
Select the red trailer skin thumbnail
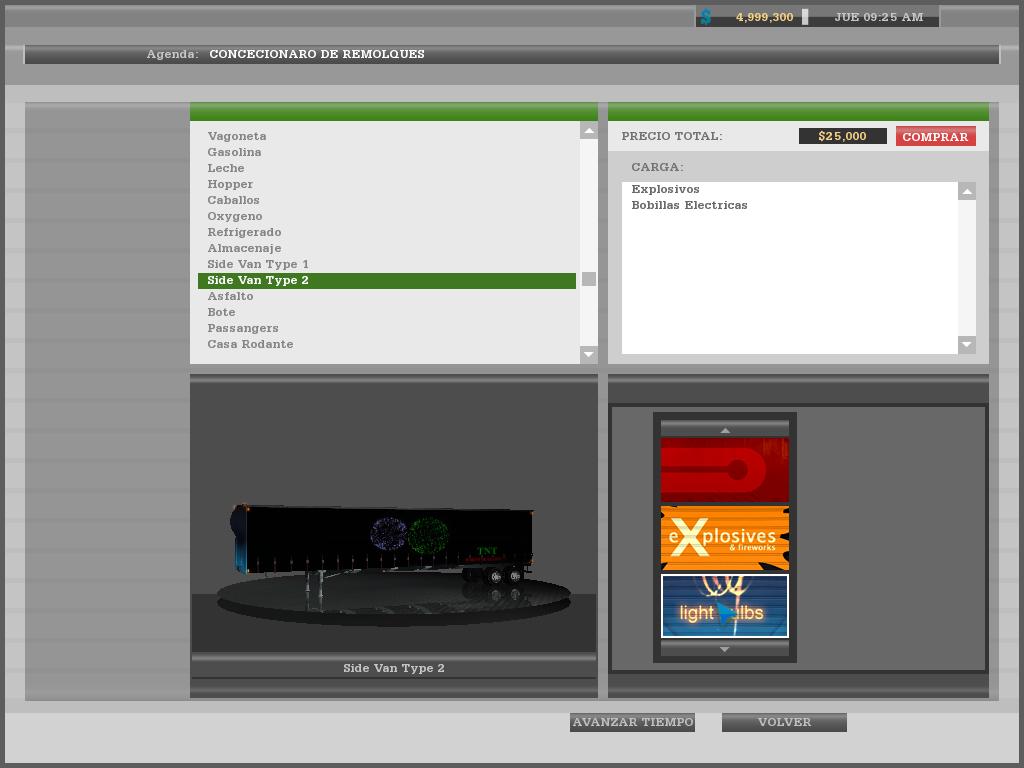[x=725, y=469]
